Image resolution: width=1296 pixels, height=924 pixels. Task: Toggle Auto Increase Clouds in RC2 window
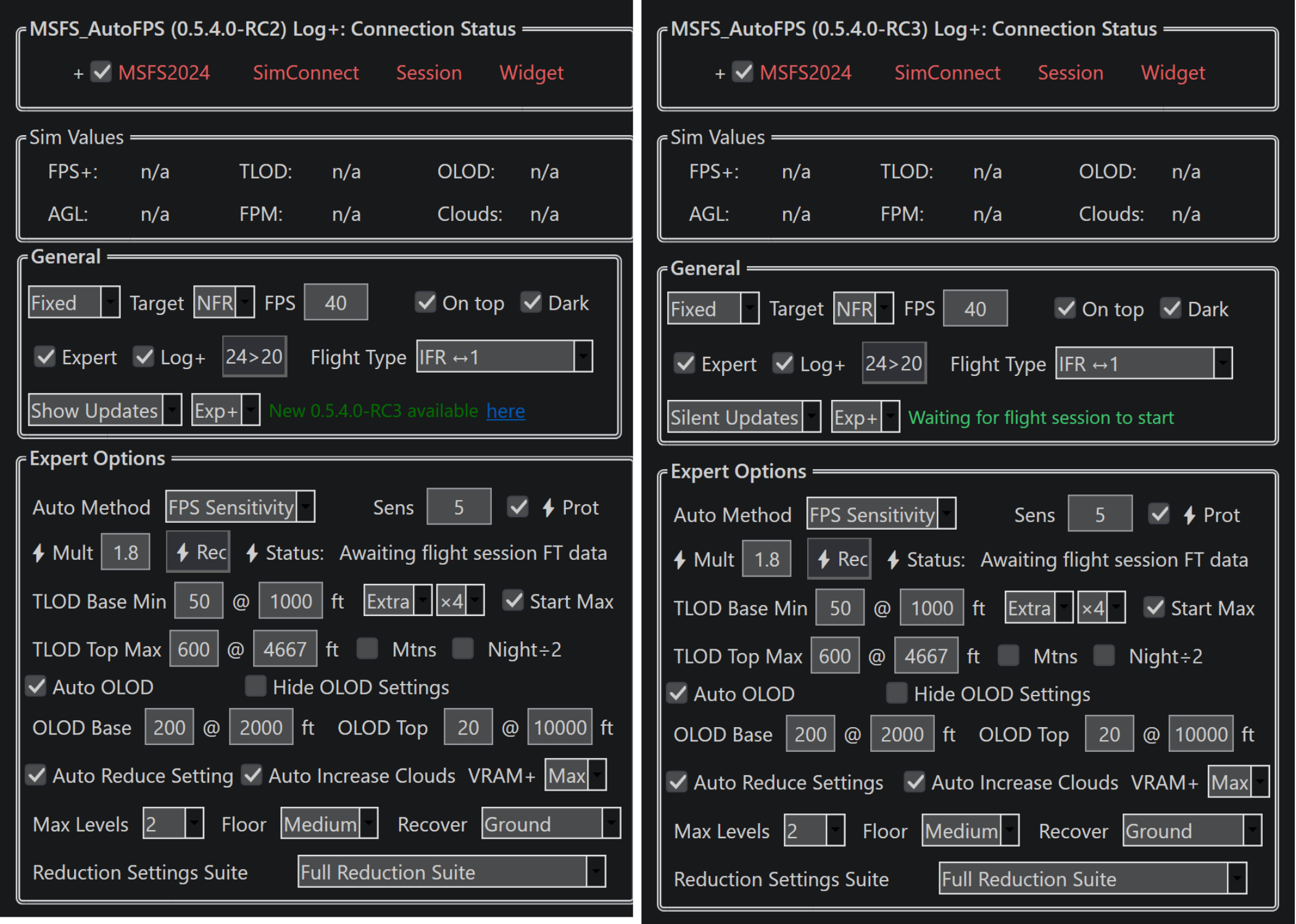coord(252,775)
